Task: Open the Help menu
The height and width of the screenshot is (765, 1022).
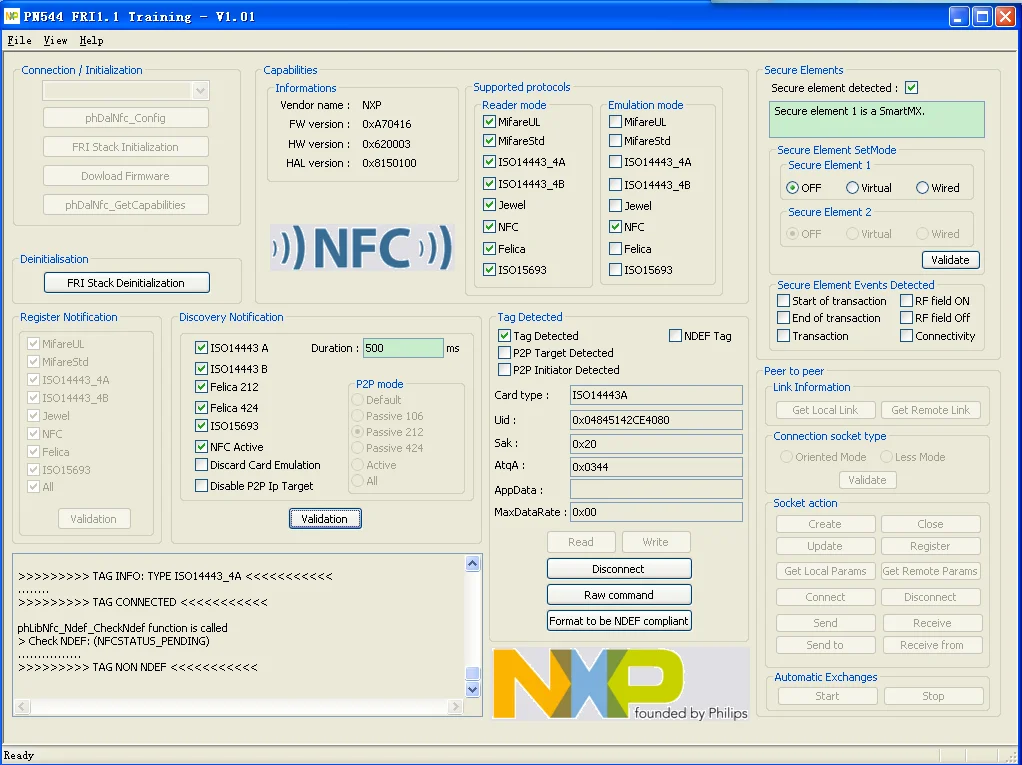Action: pos(91,41)
